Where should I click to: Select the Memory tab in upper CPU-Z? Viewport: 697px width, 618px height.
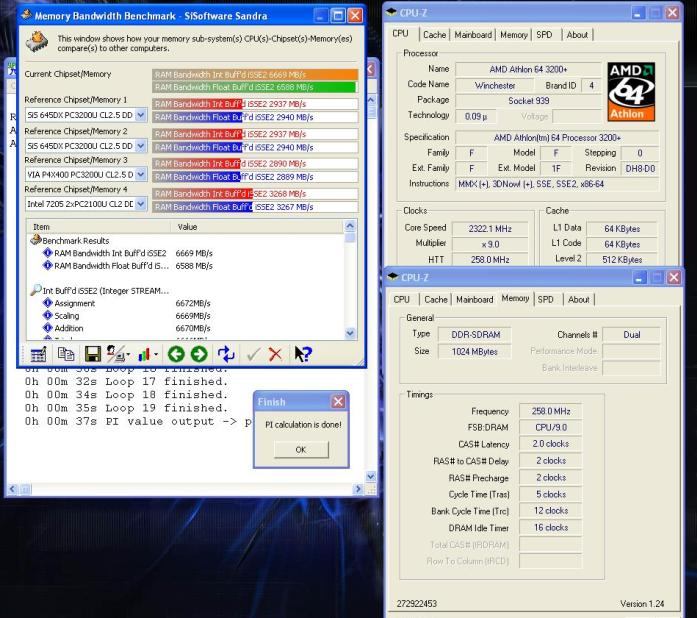pos(514,35)
